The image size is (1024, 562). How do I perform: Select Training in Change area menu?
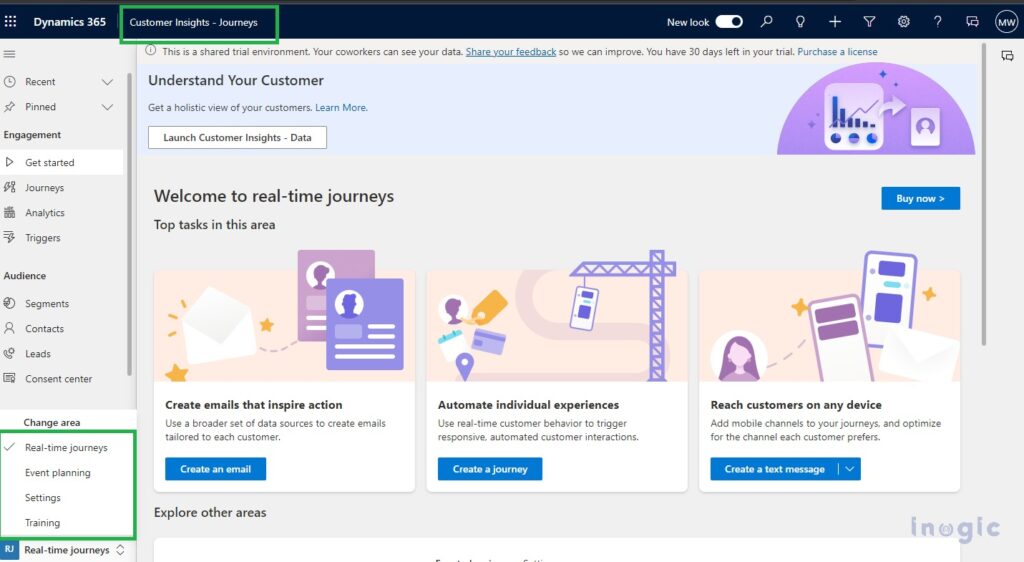[43, 523]
